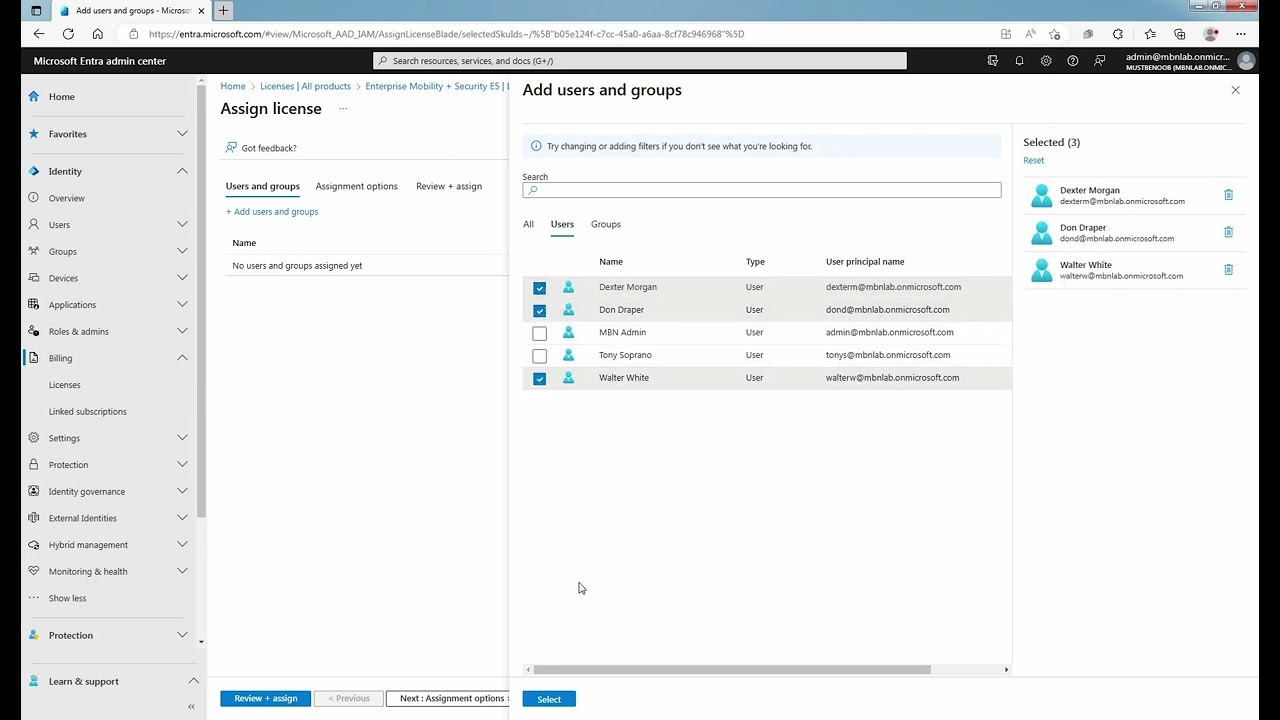Click the panel's horizontal scrollbar
This screenshot has width=1280, height=720.
tap(732, 670)
